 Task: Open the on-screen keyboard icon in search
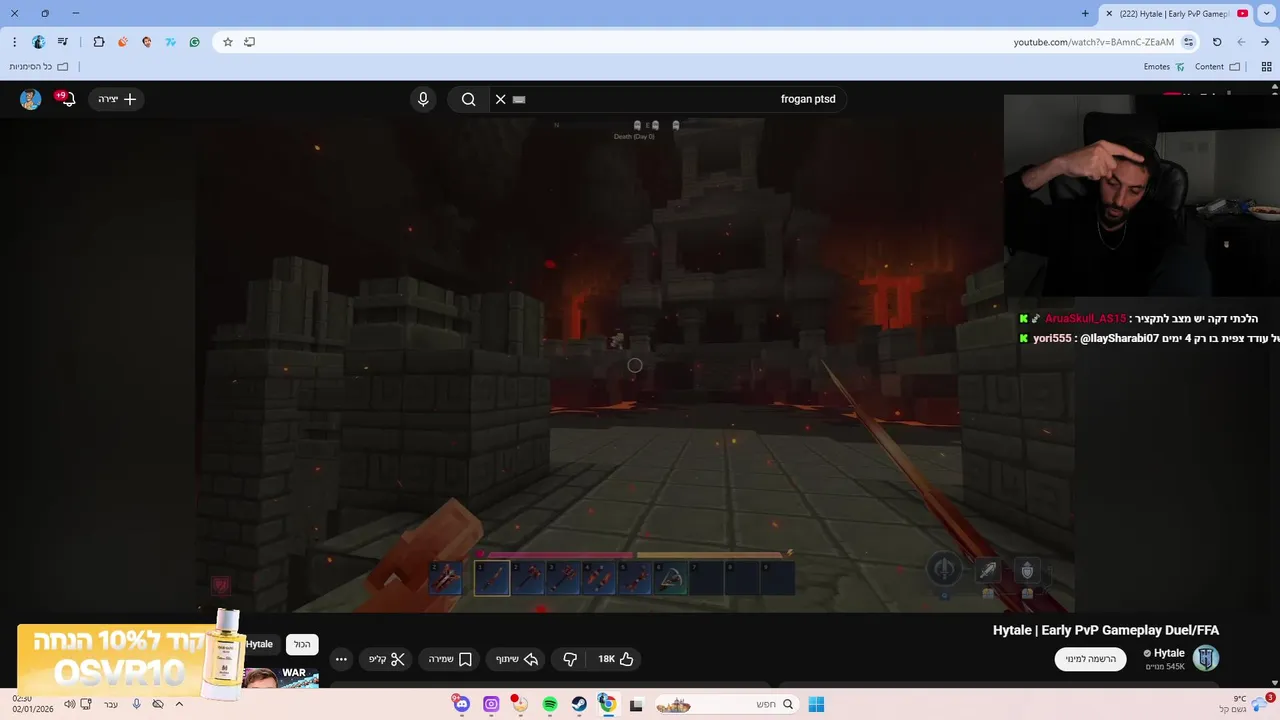point(519,99)
